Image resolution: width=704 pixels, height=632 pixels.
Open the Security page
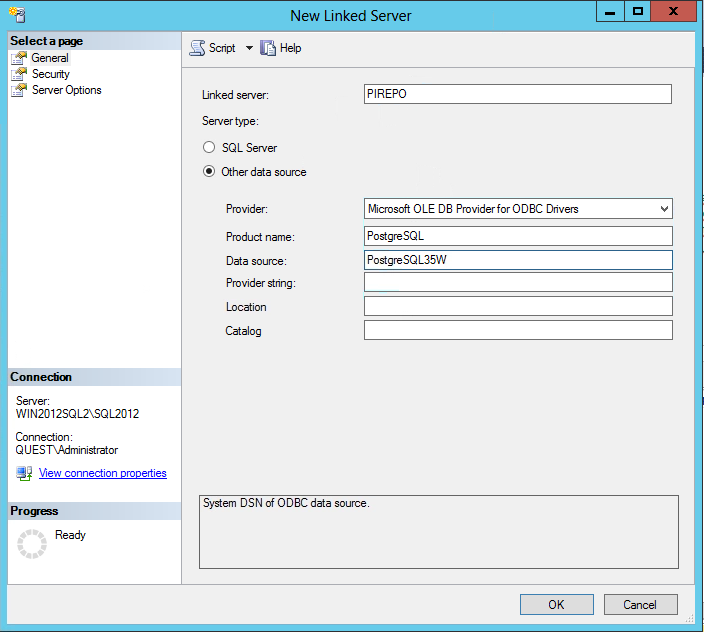pos(50,74)
